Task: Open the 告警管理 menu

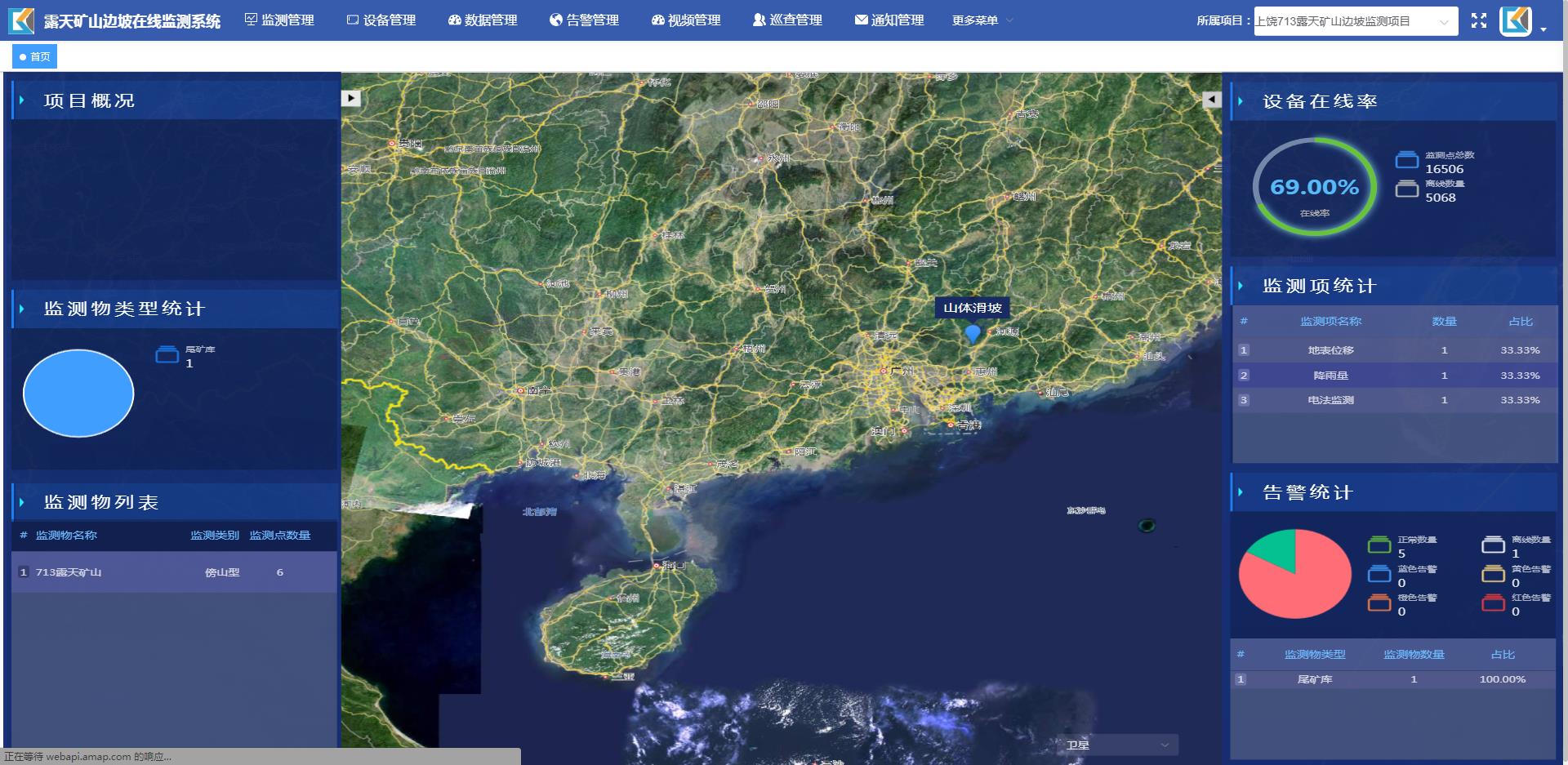Action: [x=584, y=20]
